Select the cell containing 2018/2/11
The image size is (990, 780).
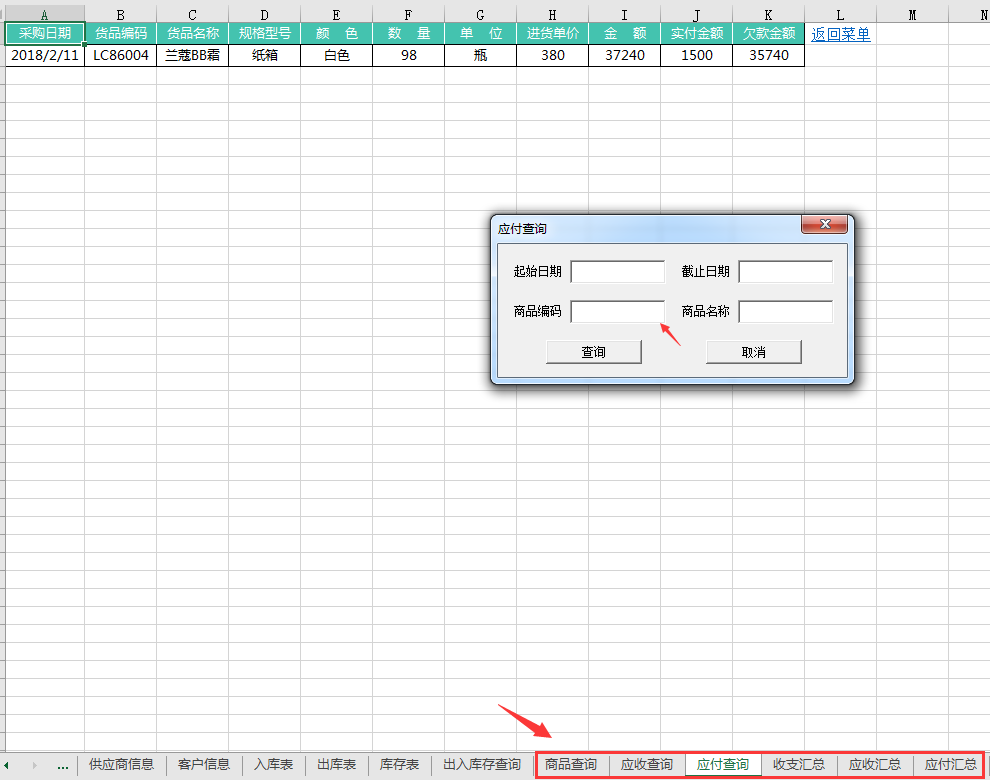[44, 56]
